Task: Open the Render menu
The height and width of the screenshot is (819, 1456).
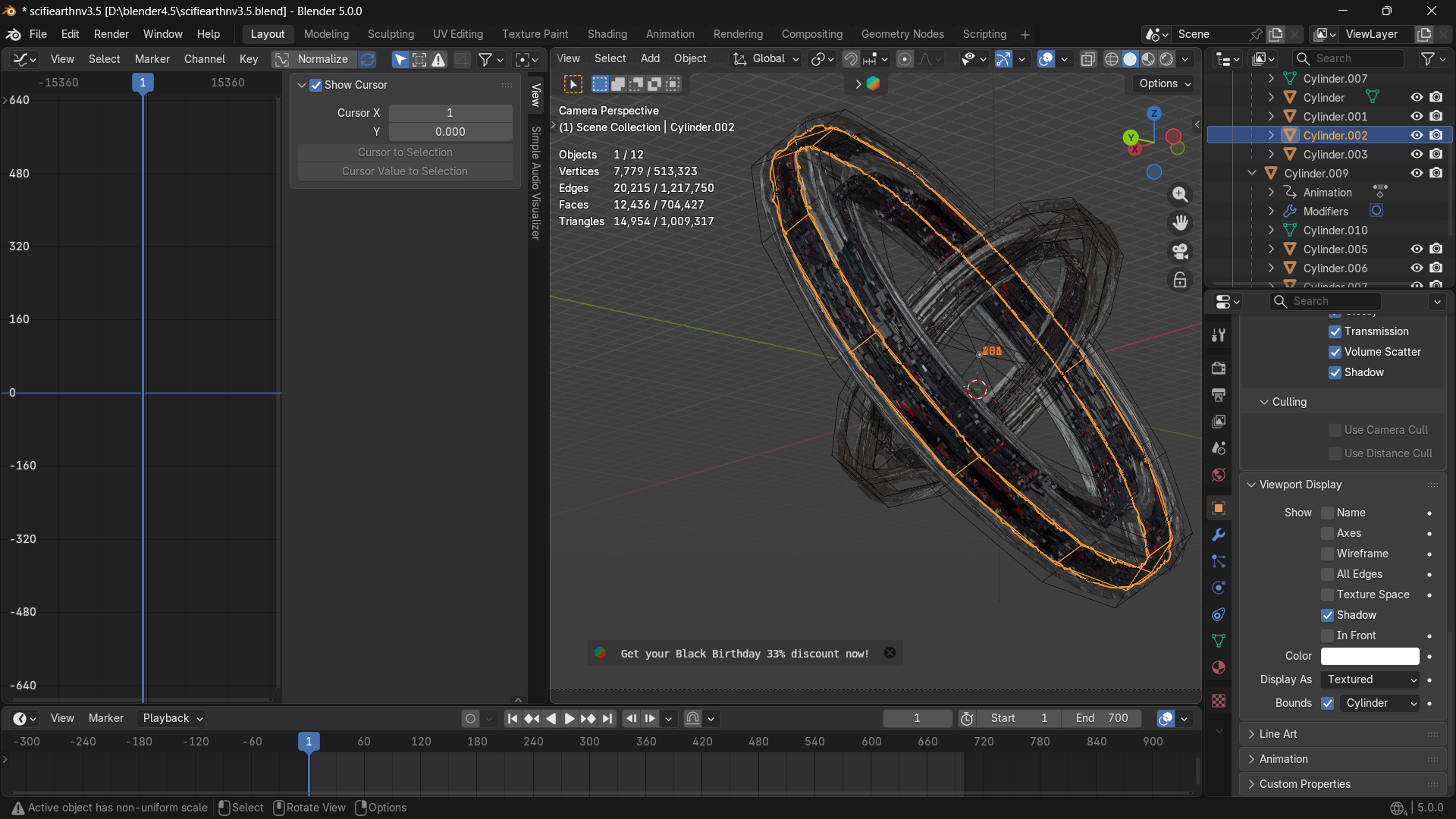Action: 111,34
